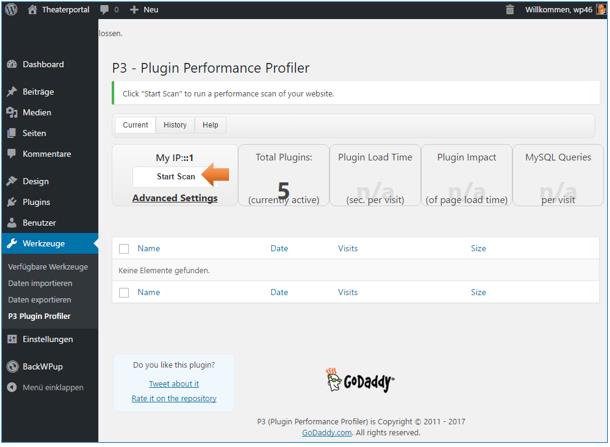The image size is (610, 447).
Task: Tick the select-all checkbox in table footer
Action: [x=124, y=293]
